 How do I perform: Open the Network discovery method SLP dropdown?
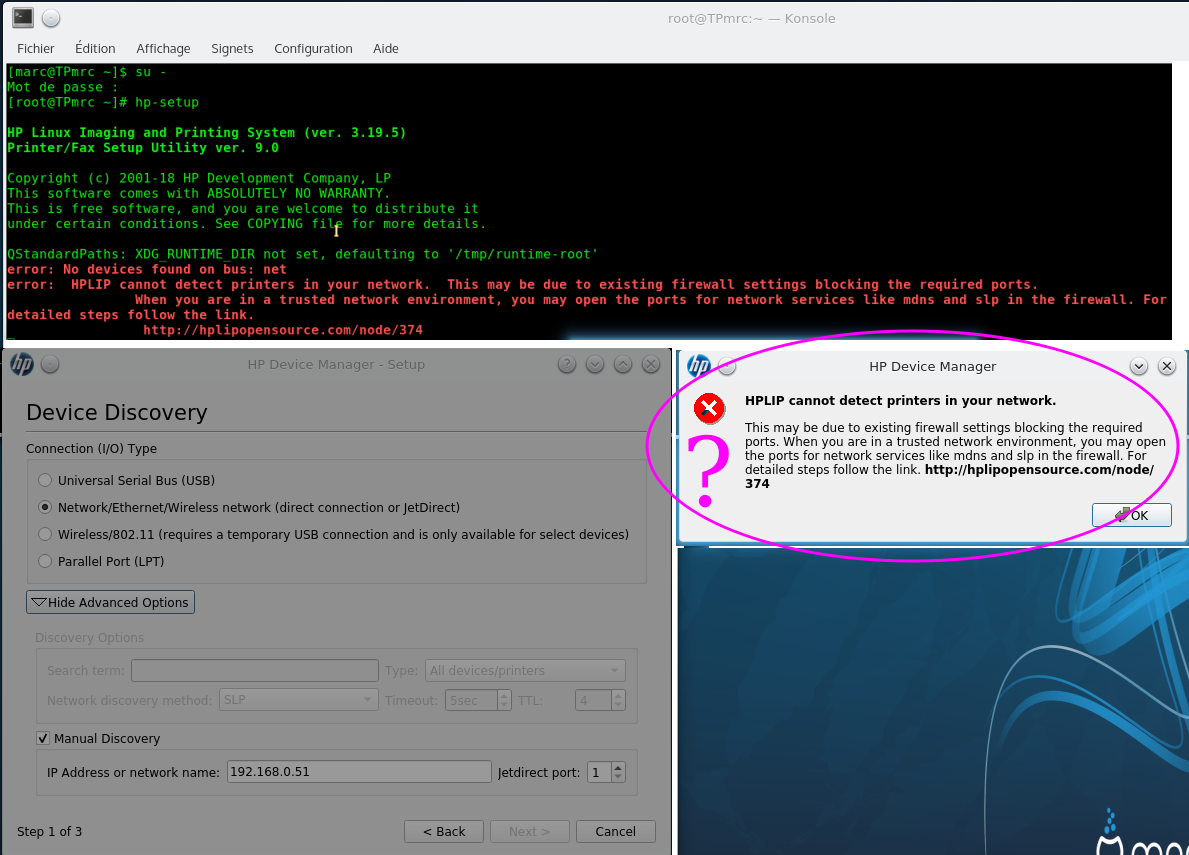click(x=299, y=700)
